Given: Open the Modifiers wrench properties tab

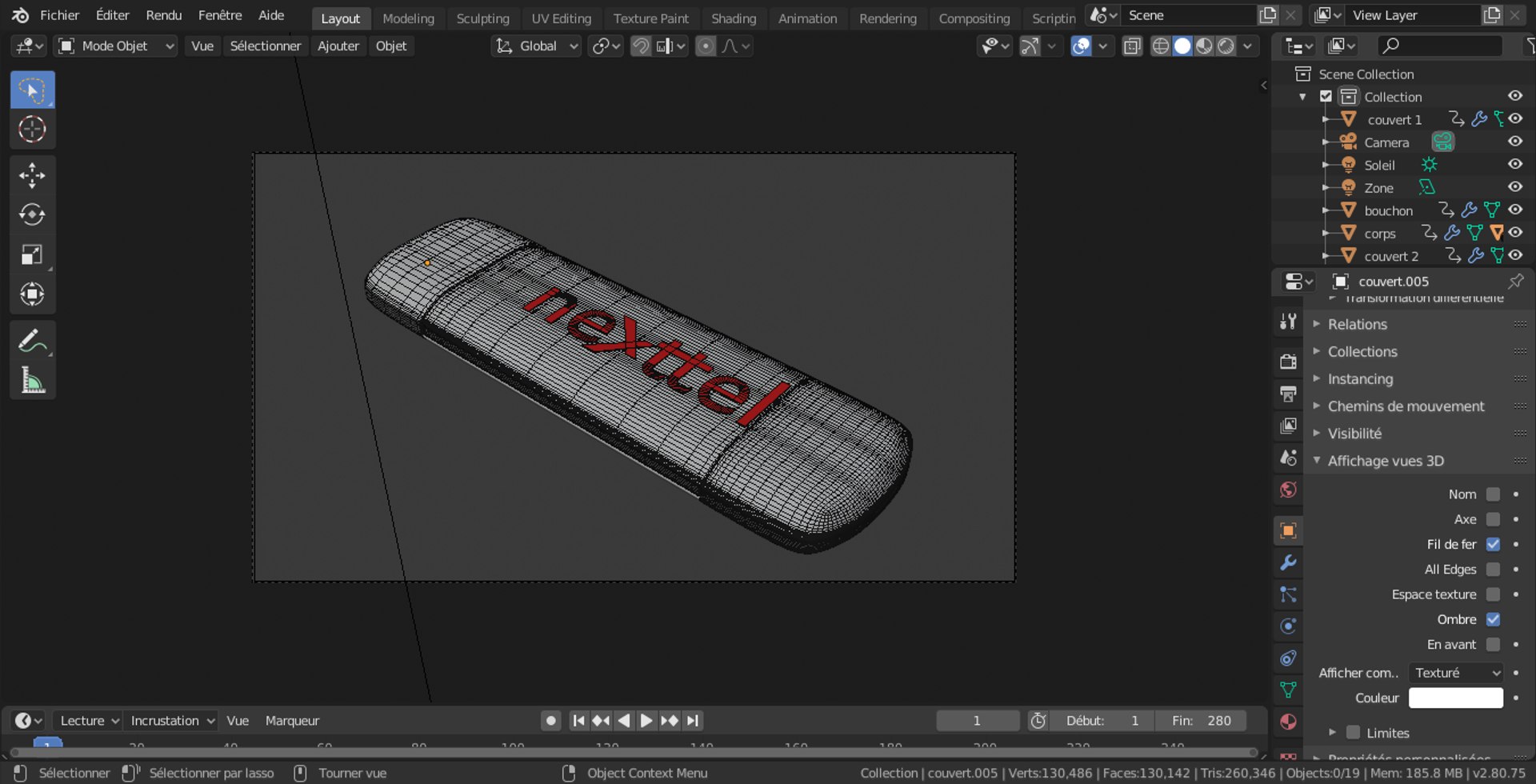Looking at the screenshot, I should click(1288, 563).
